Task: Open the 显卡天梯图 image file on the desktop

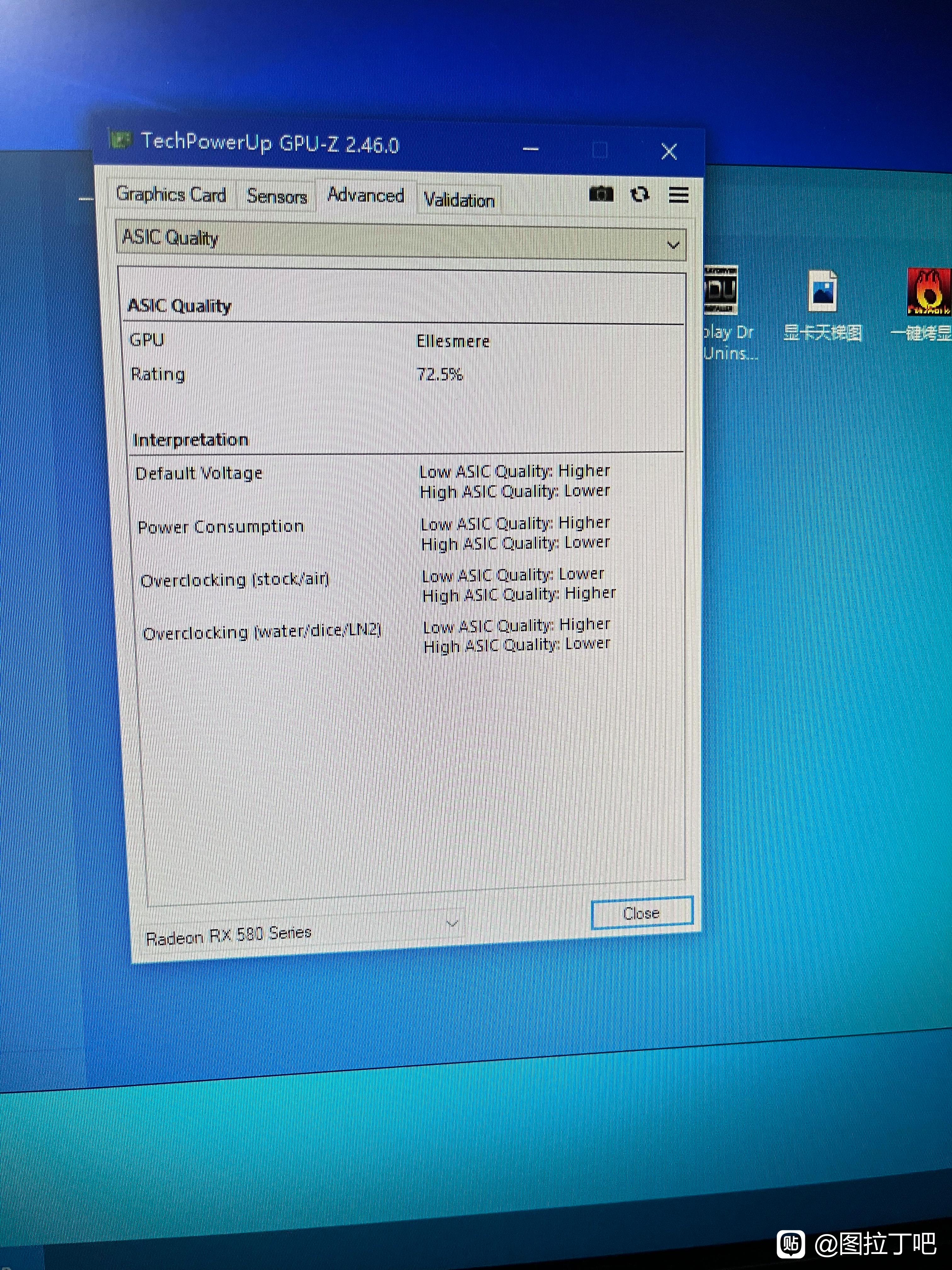Action: pos(822,306)
